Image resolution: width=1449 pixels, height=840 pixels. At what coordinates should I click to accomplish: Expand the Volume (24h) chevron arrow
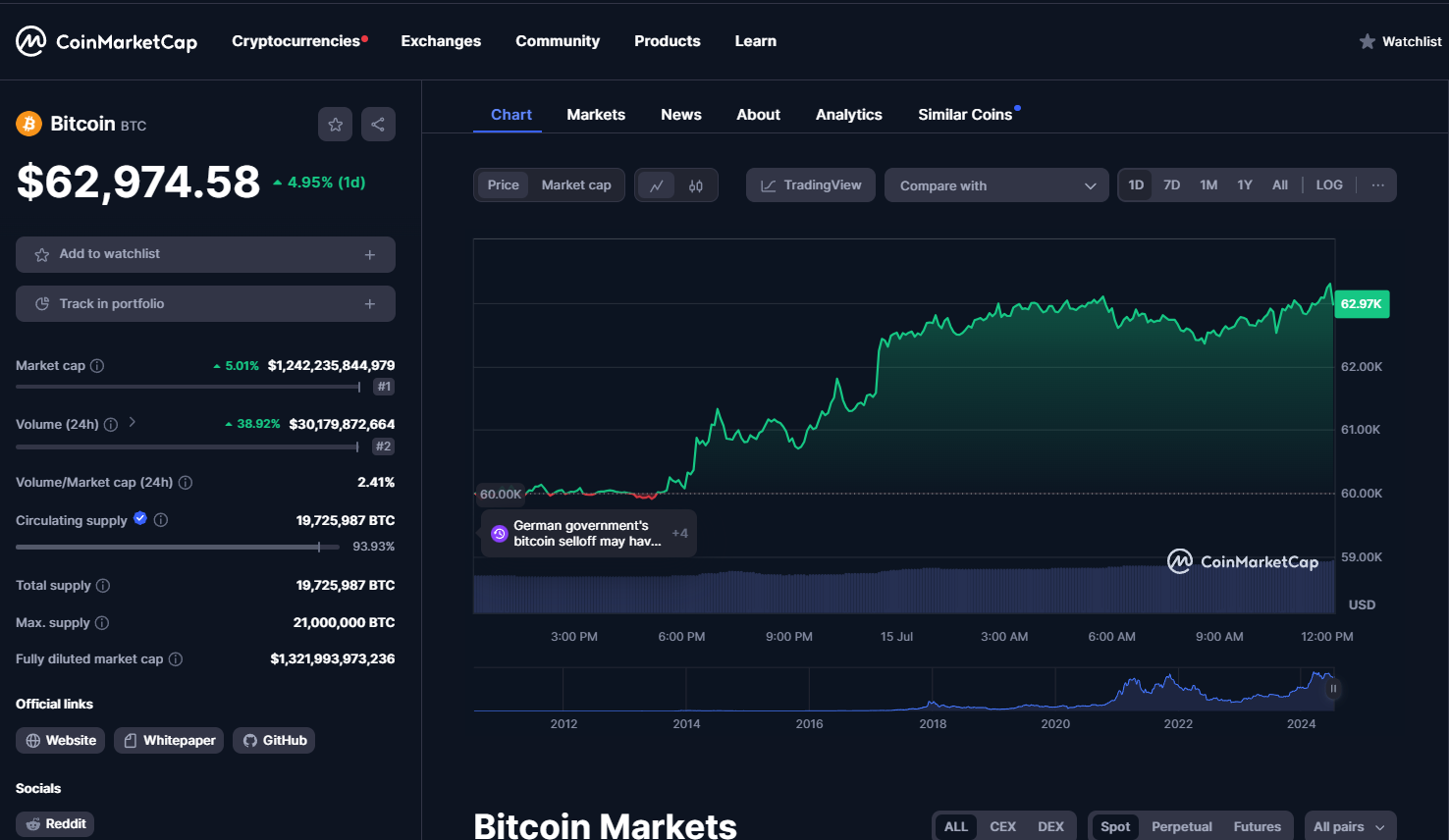[132, 423]
